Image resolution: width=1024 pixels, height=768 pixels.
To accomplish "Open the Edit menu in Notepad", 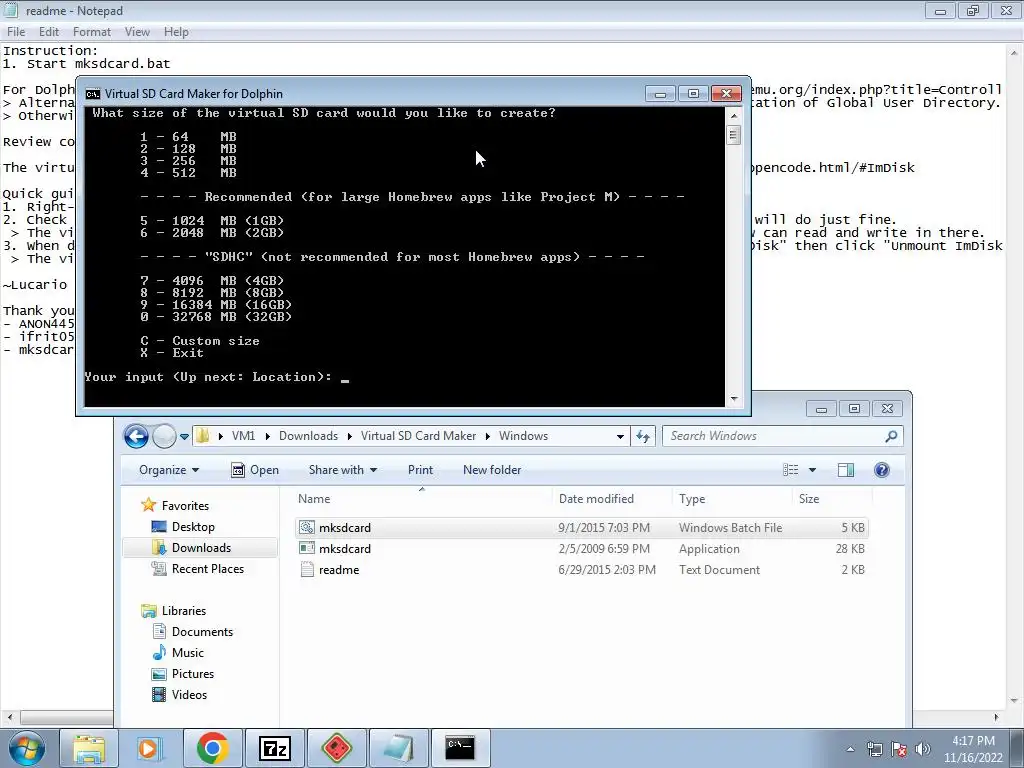I will [x=48, y=31].
